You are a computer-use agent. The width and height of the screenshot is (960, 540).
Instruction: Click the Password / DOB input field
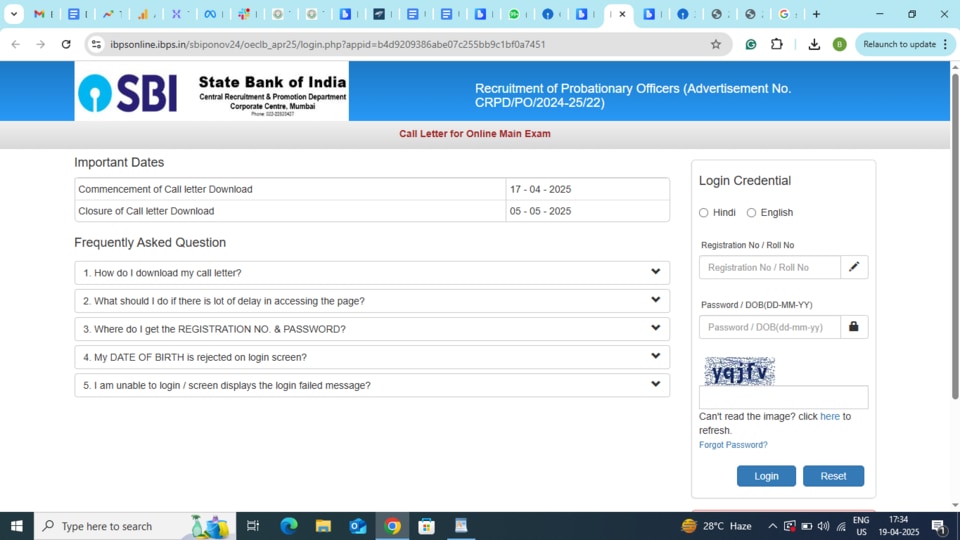[770, 327]
